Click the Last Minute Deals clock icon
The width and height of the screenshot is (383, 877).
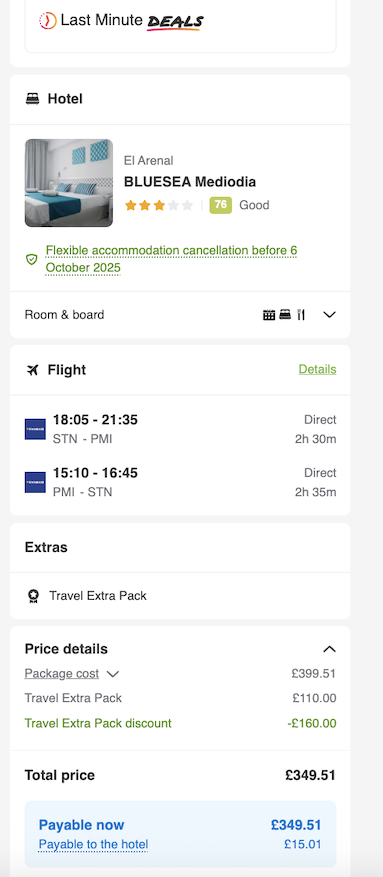(48, 21)
